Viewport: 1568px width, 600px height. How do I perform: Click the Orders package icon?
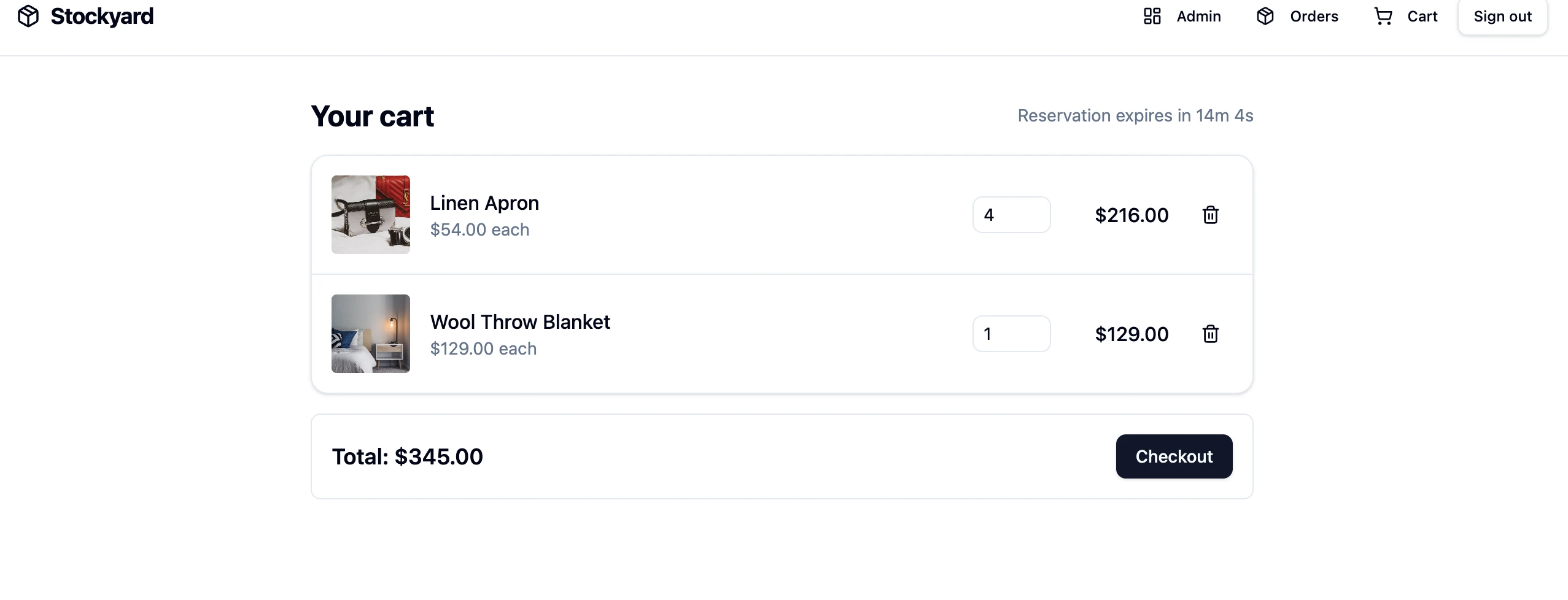click(1265, 16)
